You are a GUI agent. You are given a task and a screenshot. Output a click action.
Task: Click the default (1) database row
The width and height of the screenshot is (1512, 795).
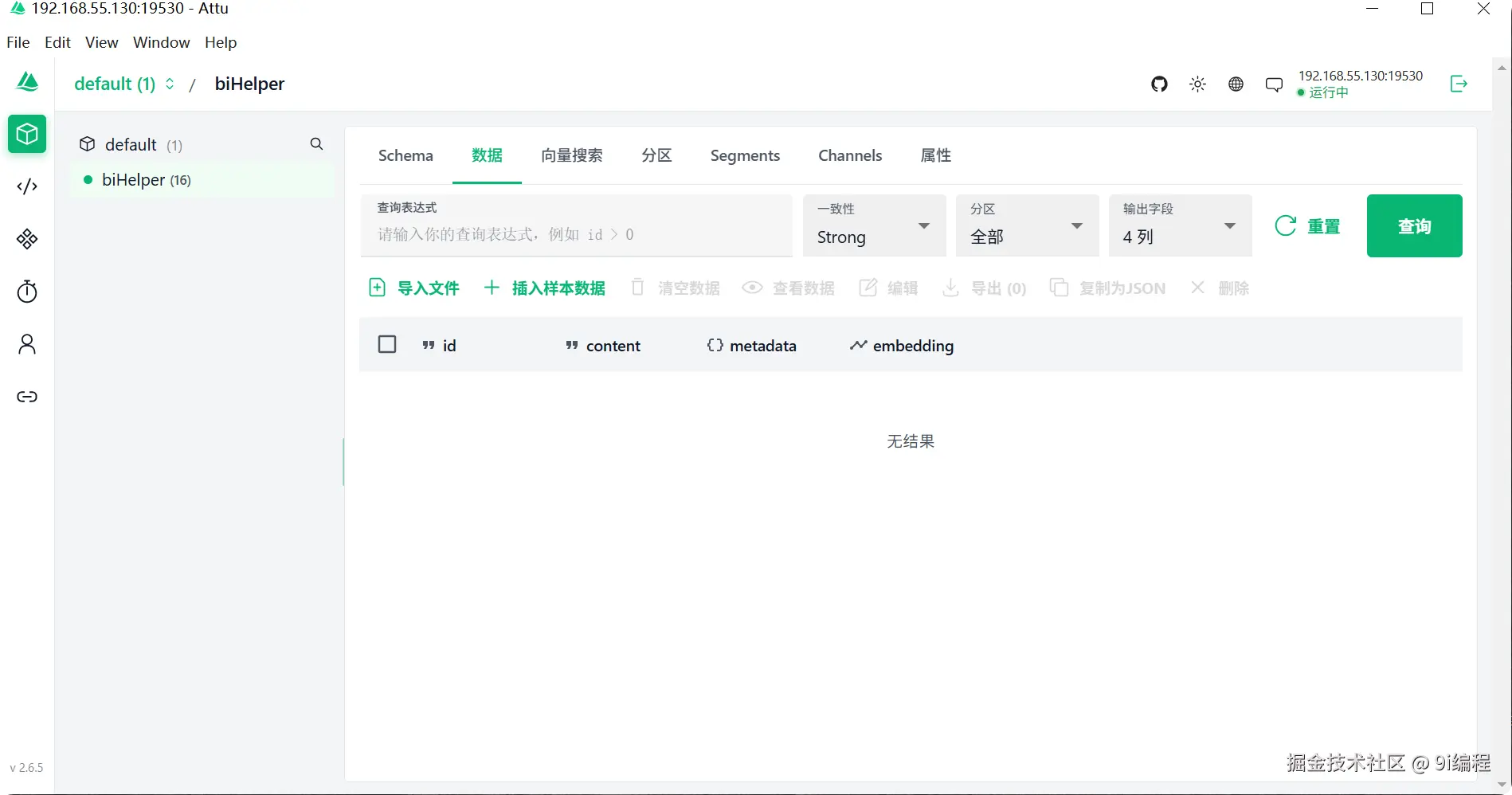pyautogui.click(x=202, y=144)
